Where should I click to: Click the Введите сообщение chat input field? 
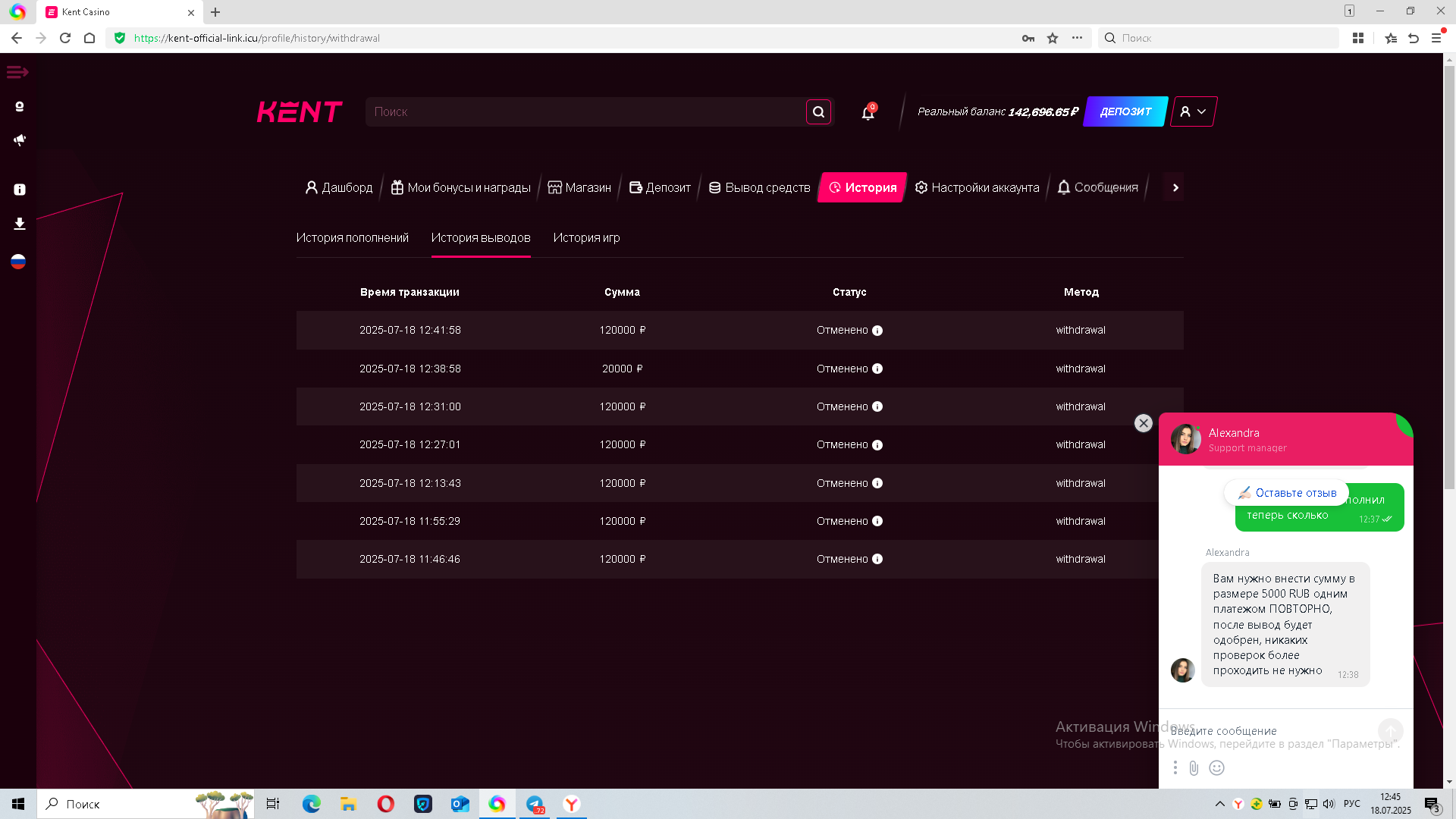coord(1270,731)
